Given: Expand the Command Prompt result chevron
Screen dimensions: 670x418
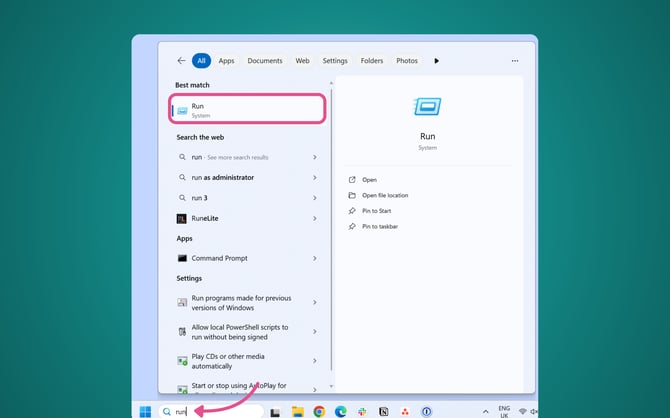Looking at the screenshot, I should [x=315, y=258].
